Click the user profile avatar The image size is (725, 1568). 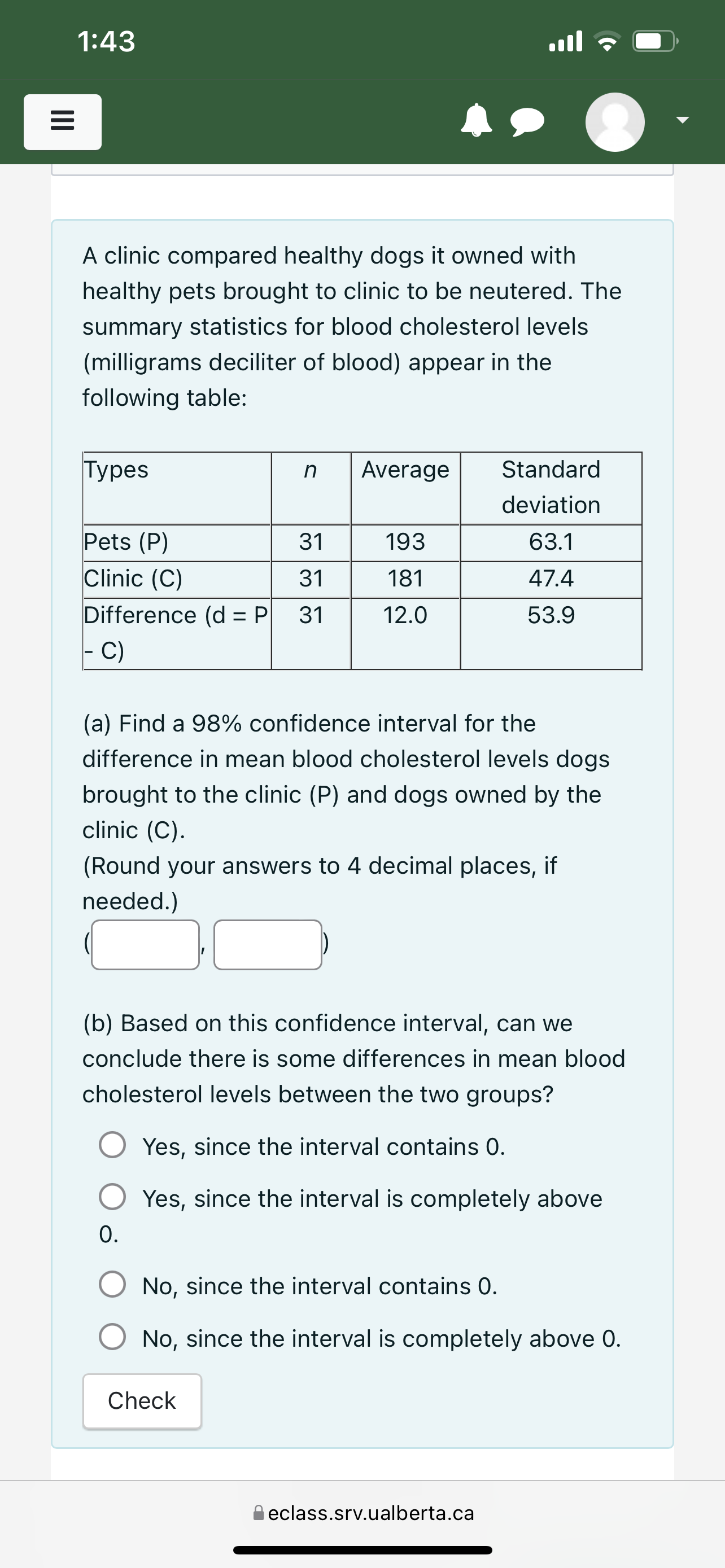(x=616, y=122)
